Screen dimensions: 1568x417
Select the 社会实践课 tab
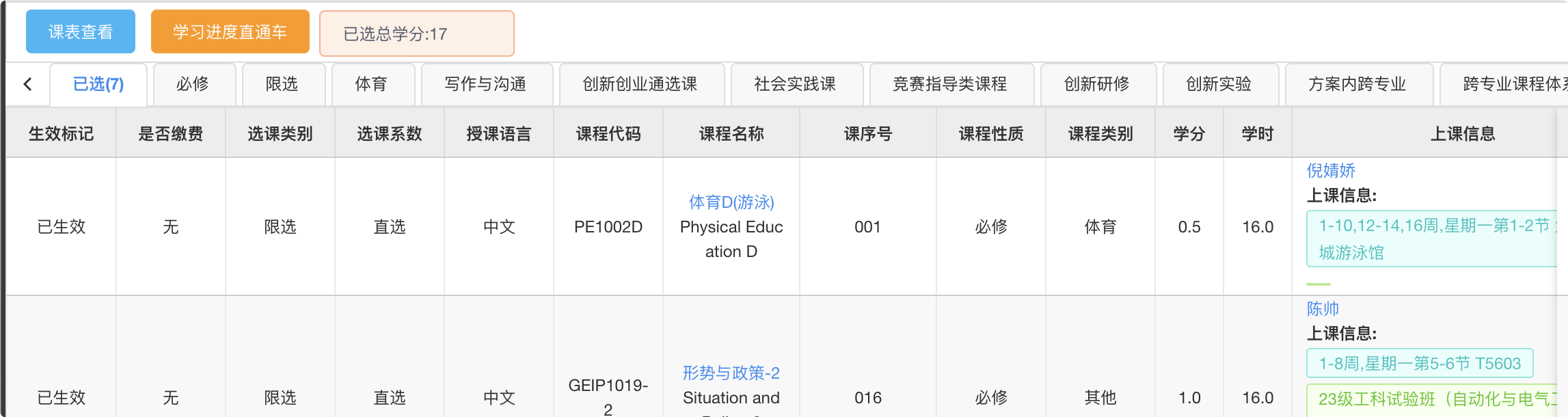(x=795, y=84)
